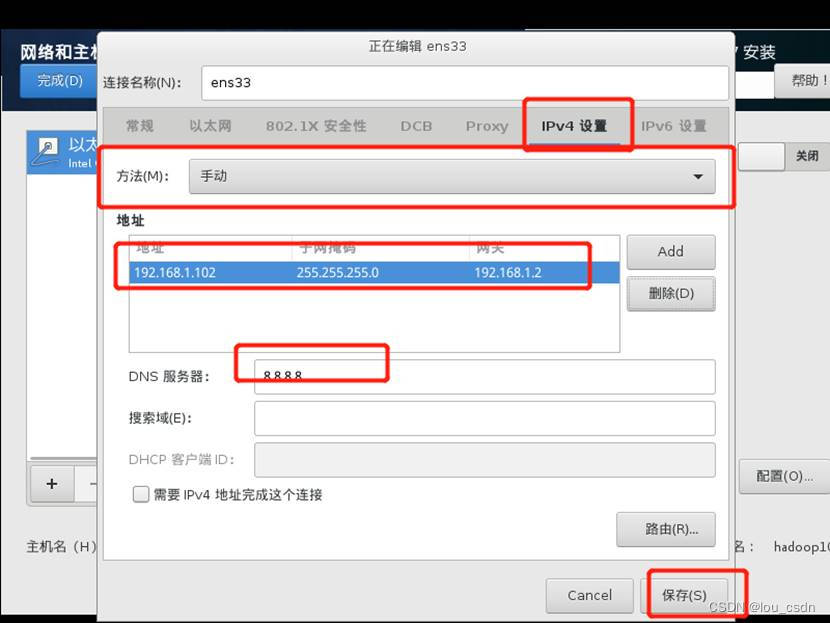The width and height of the screenshot is (830, 623).
Task: Click the DNS 服务器 input field
Action: [484, 377]
